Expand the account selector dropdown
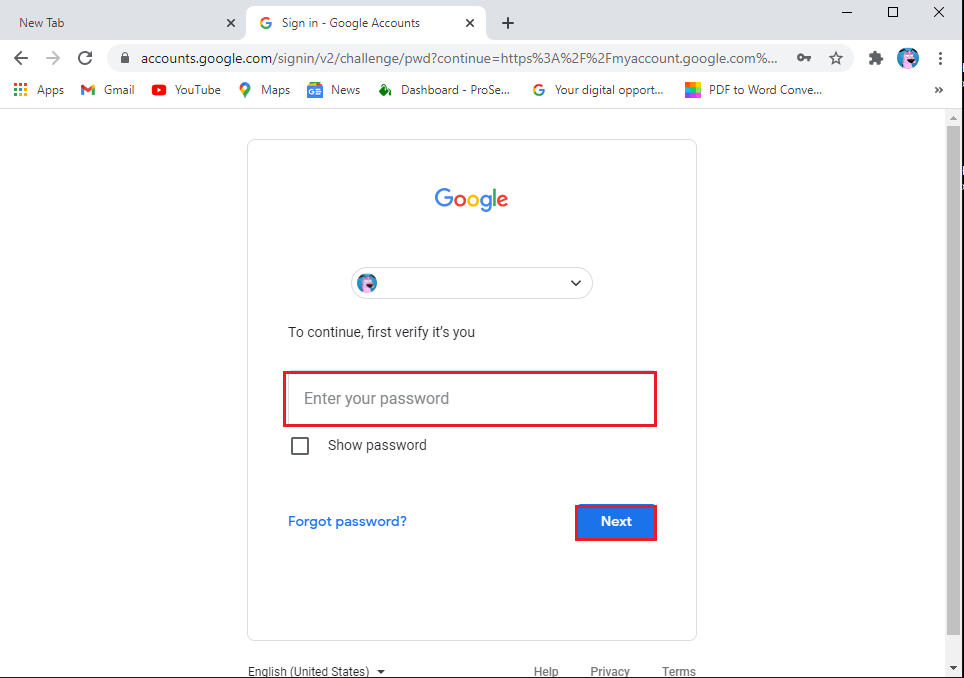Screen dimensions: 964x678 [576, 283]
